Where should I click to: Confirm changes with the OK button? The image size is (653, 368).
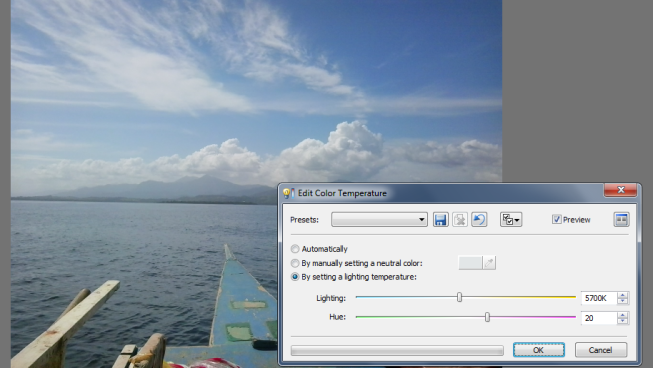pyautogui.click(x=538, y=350)
